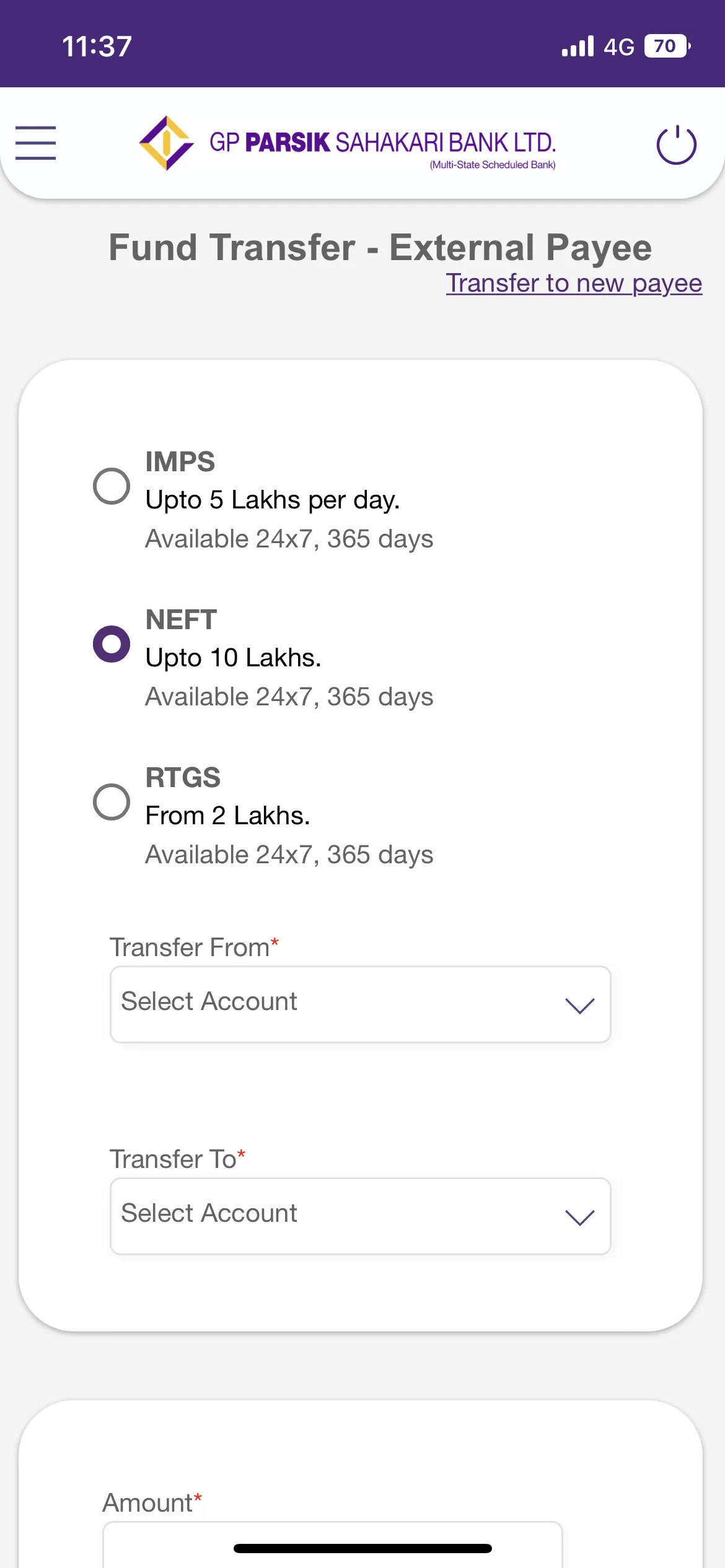Screen dimensions: 725x1568
Task: Select the IMPS radio button
Action: click(x=112, y=486)
